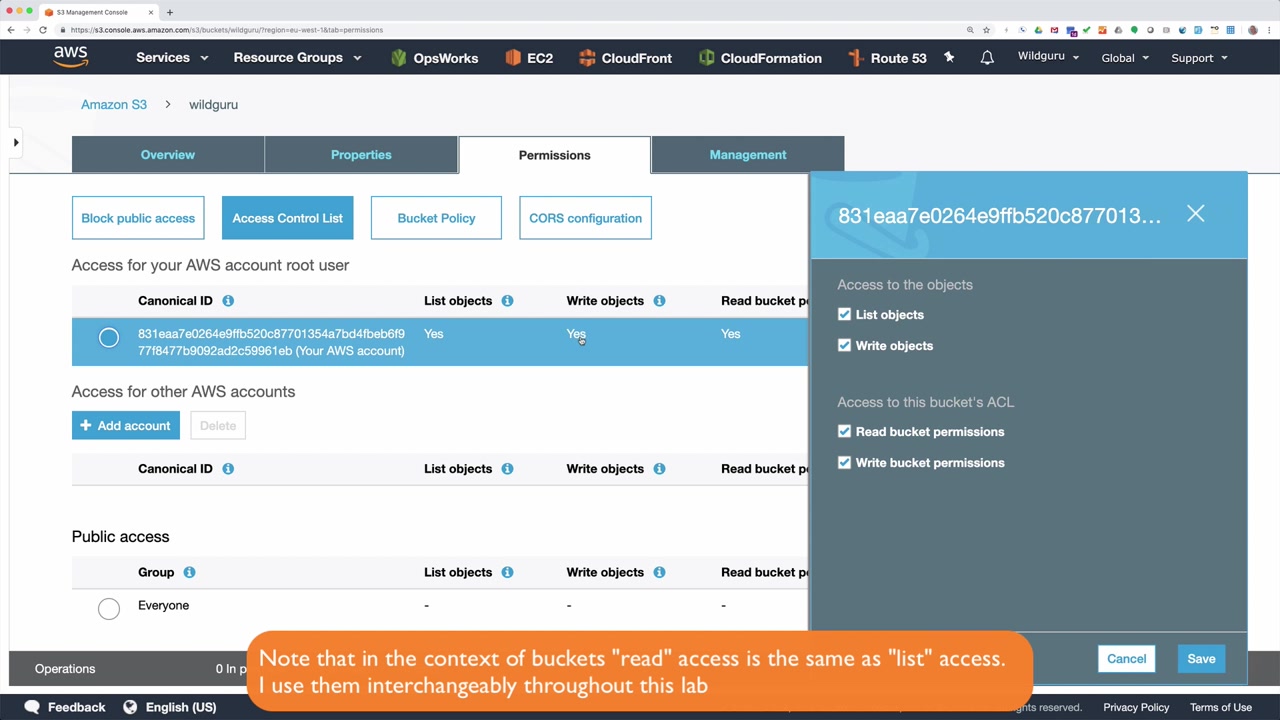This screenshot has width=1280, height=720.
Task: Close the S3 Management Console browser tab
Action: point(151,12)
